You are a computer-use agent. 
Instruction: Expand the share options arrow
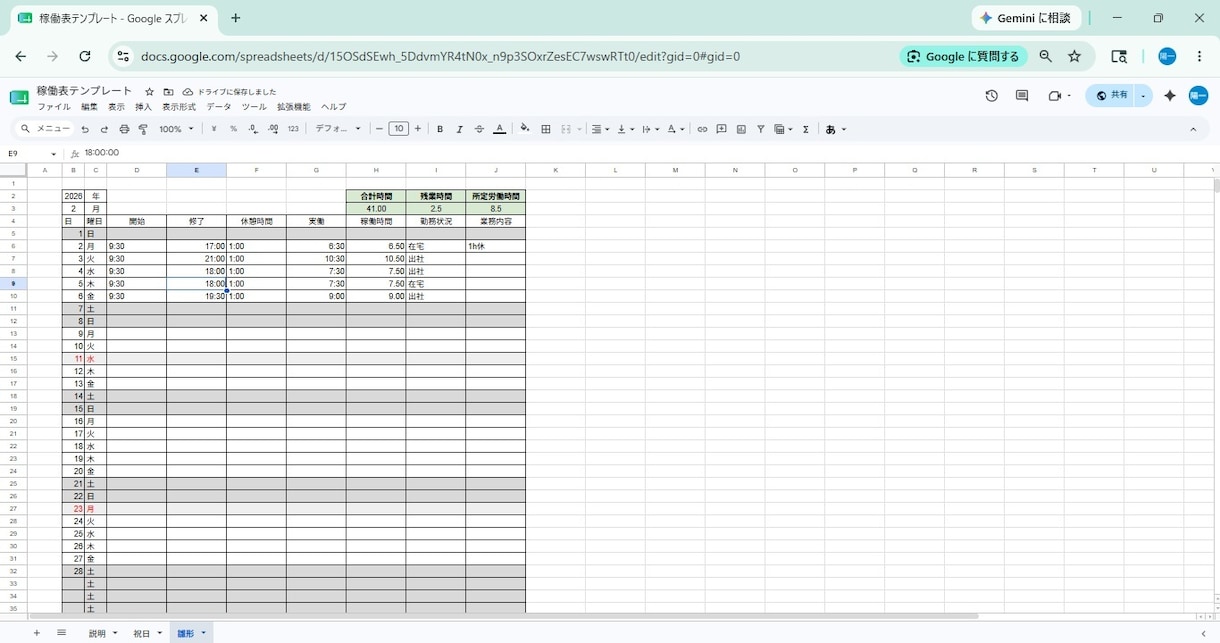tap(1143, 96)
